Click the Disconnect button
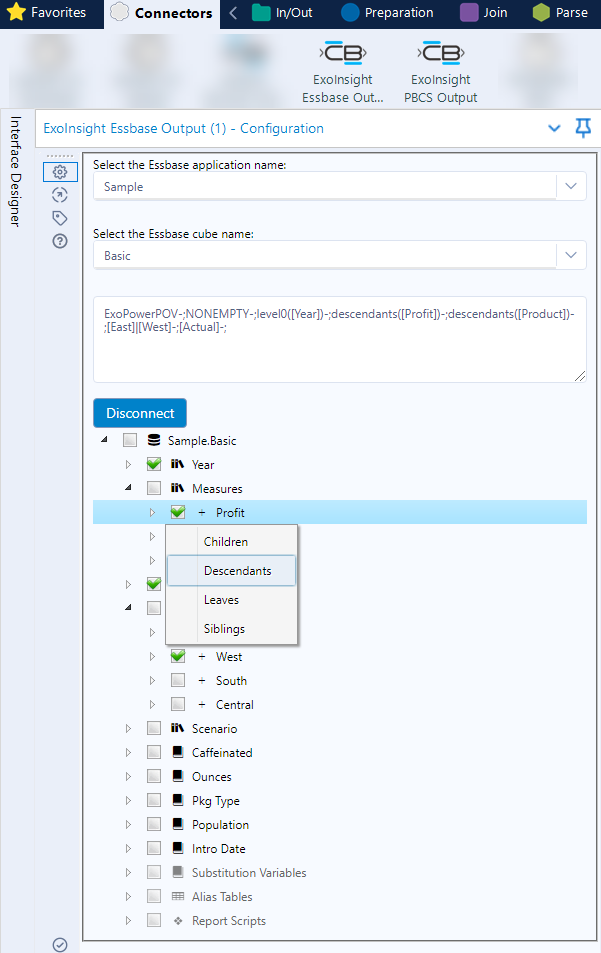Viewport: 601px width, 953px height. [140, 413]
